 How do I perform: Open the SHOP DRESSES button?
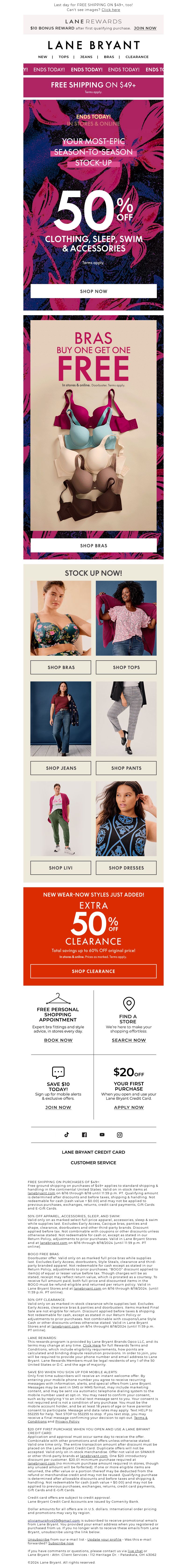126,867
